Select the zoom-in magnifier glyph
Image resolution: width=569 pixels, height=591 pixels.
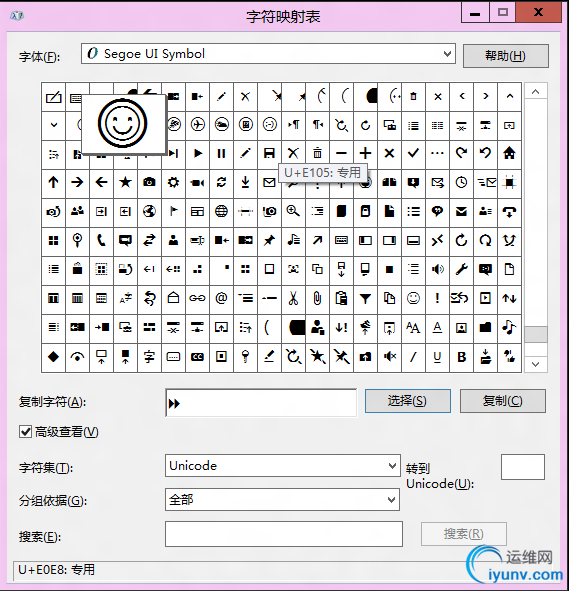pos(293,211)
